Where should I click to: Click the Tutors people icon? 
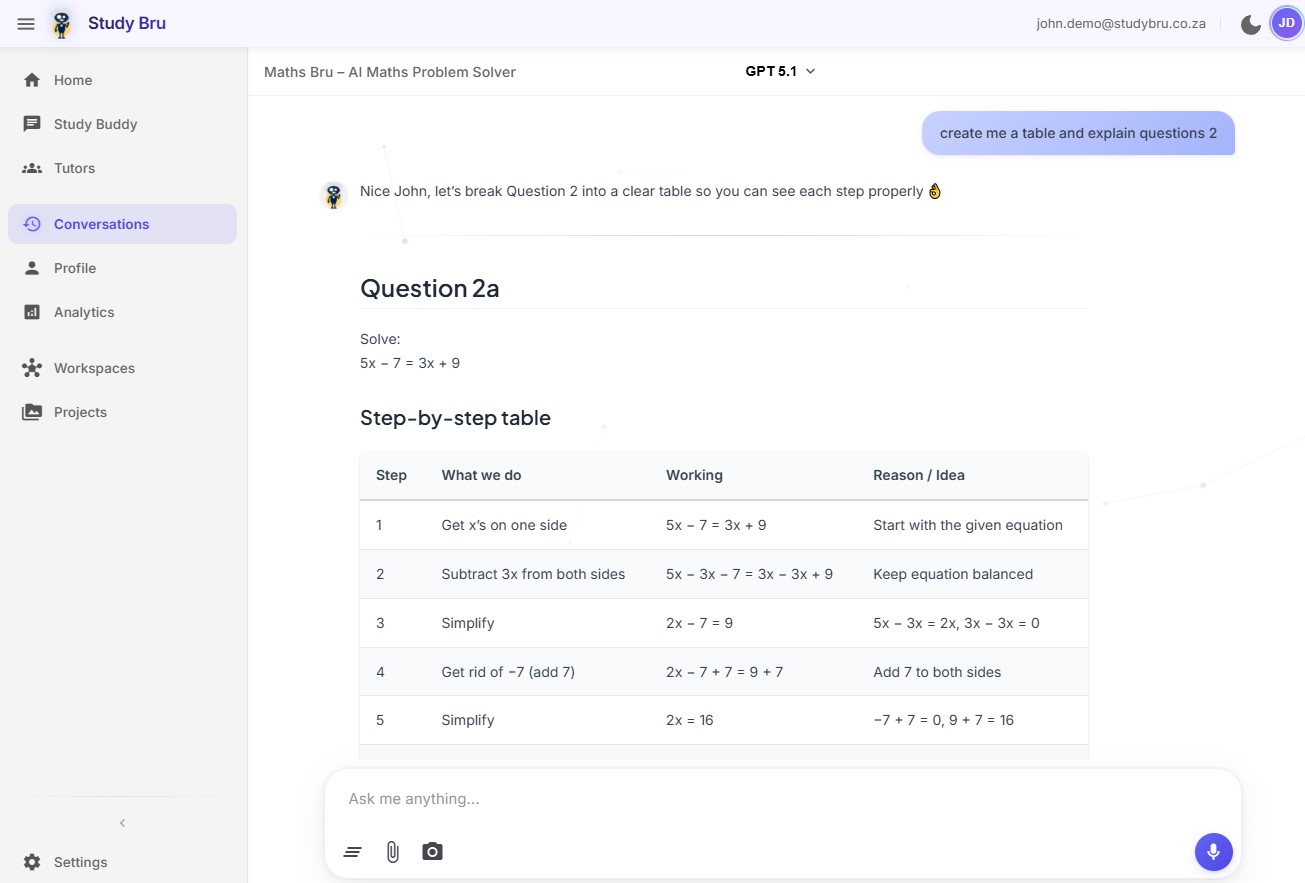click(x=32, y=168)
